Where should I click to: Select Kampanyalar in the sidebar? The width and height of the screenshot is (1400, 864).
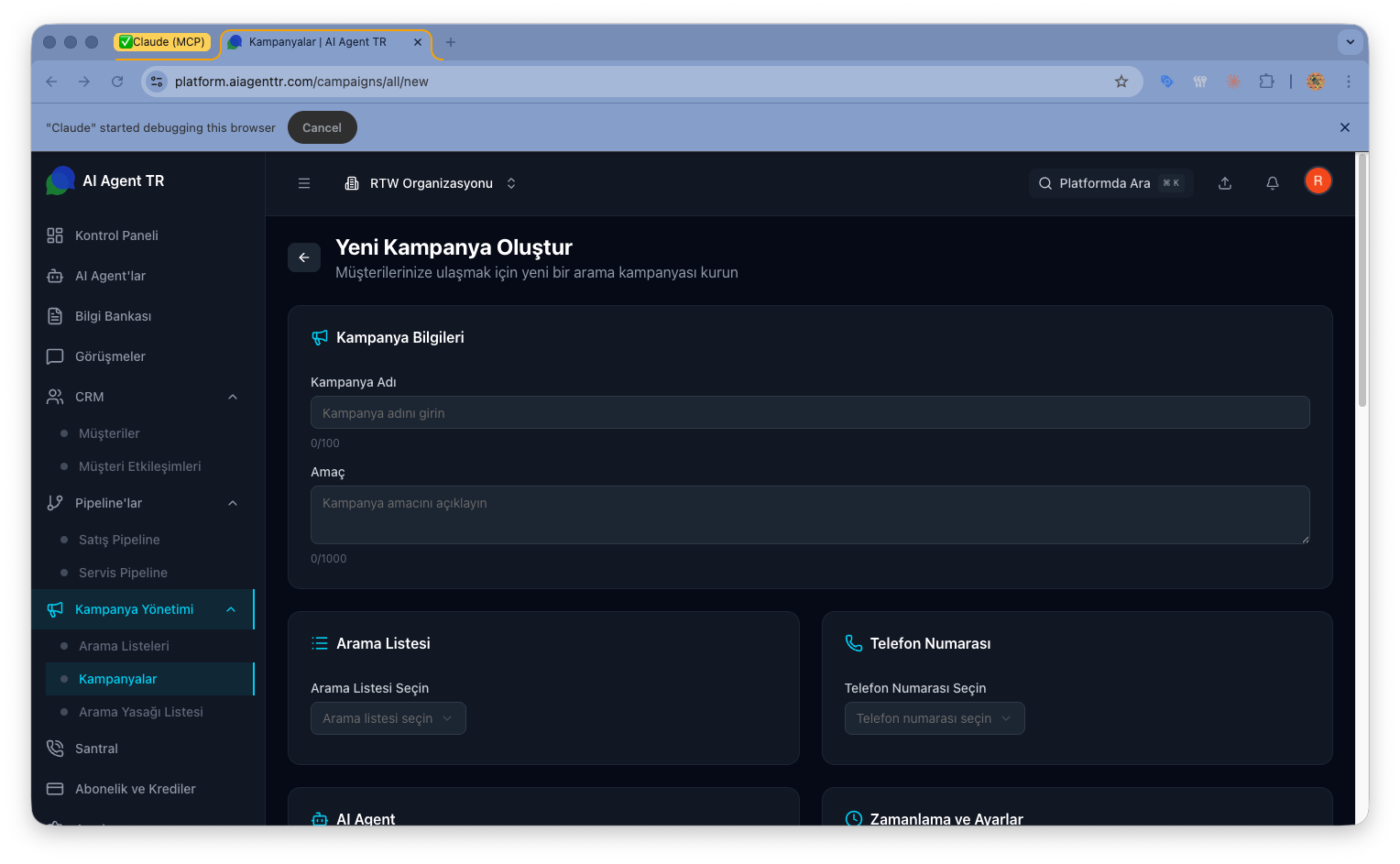tap(149, 679)
